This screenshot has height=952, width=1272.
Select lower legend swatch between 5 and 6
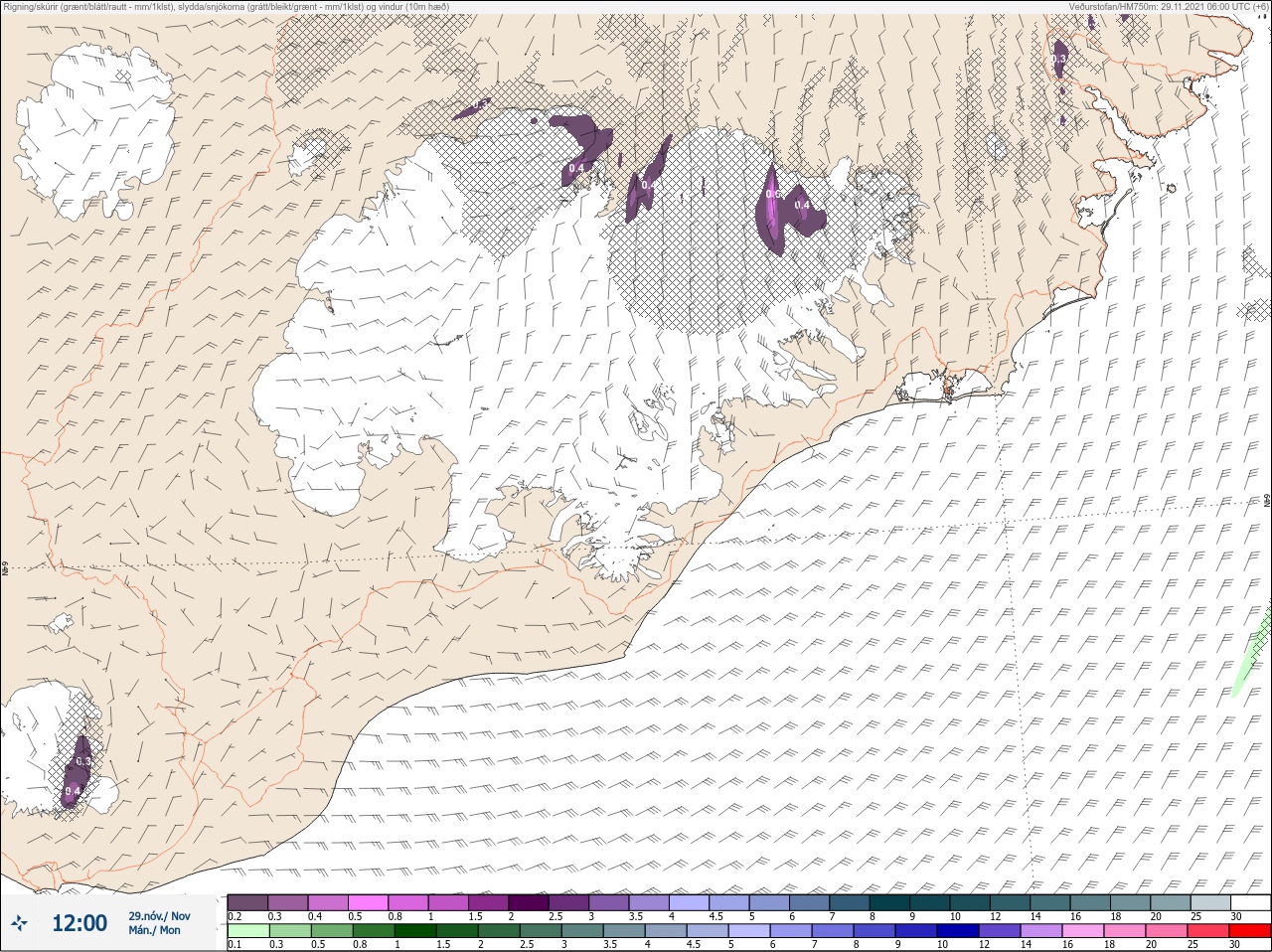pos(749,931)
